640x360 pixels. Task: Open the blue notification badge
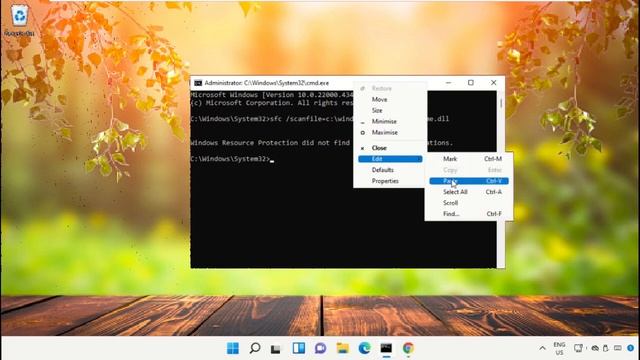(x=631, y=348)
